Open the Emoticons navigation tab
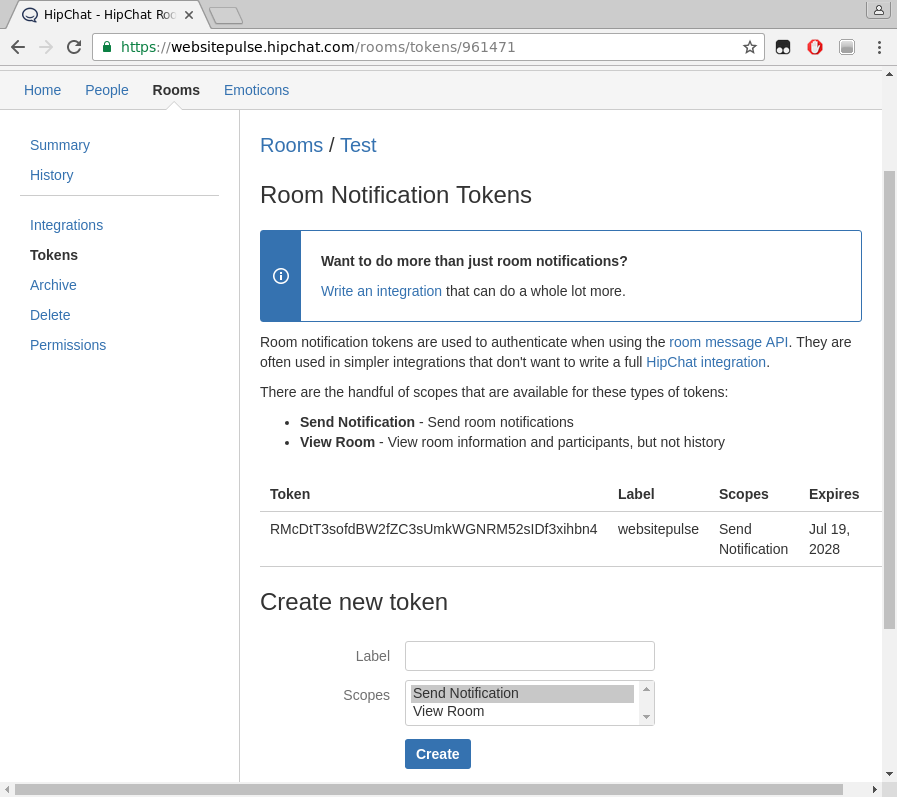 click(256, 90)
